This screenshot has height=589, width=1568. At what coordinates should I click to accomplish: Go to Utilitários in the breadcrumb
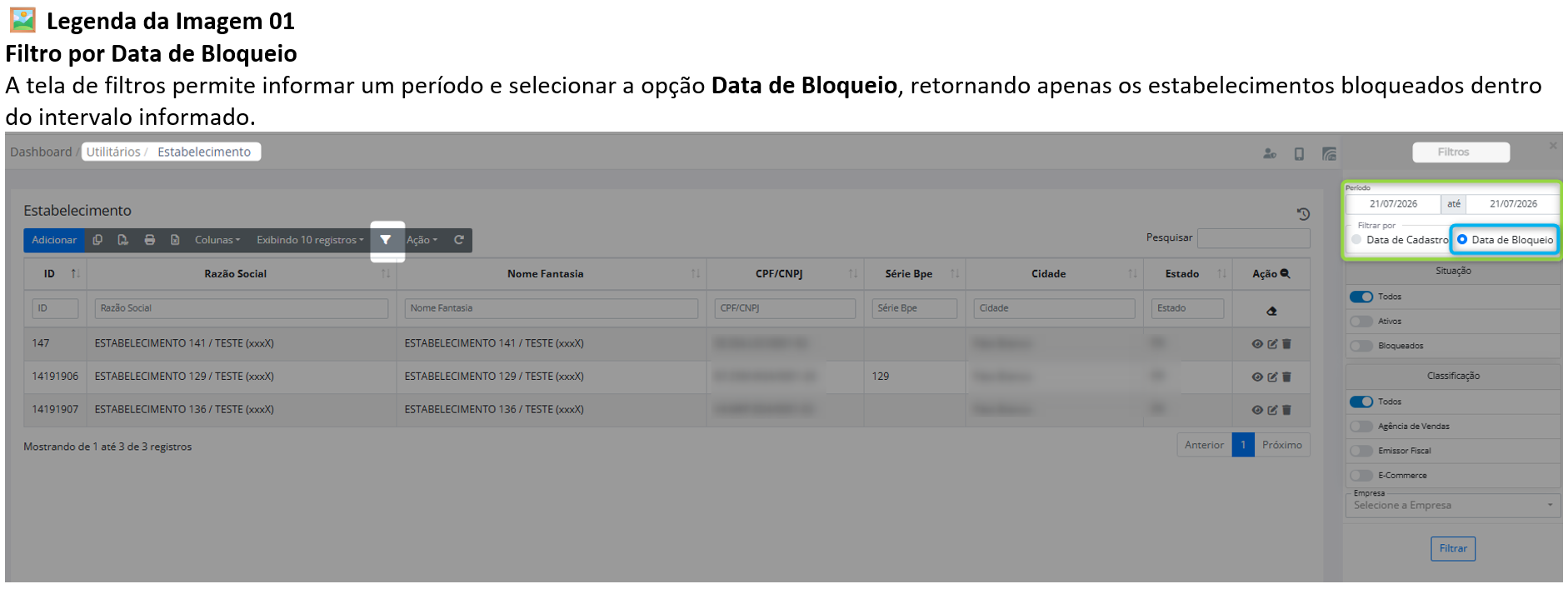pyautogui.click(x=113, y=152)
